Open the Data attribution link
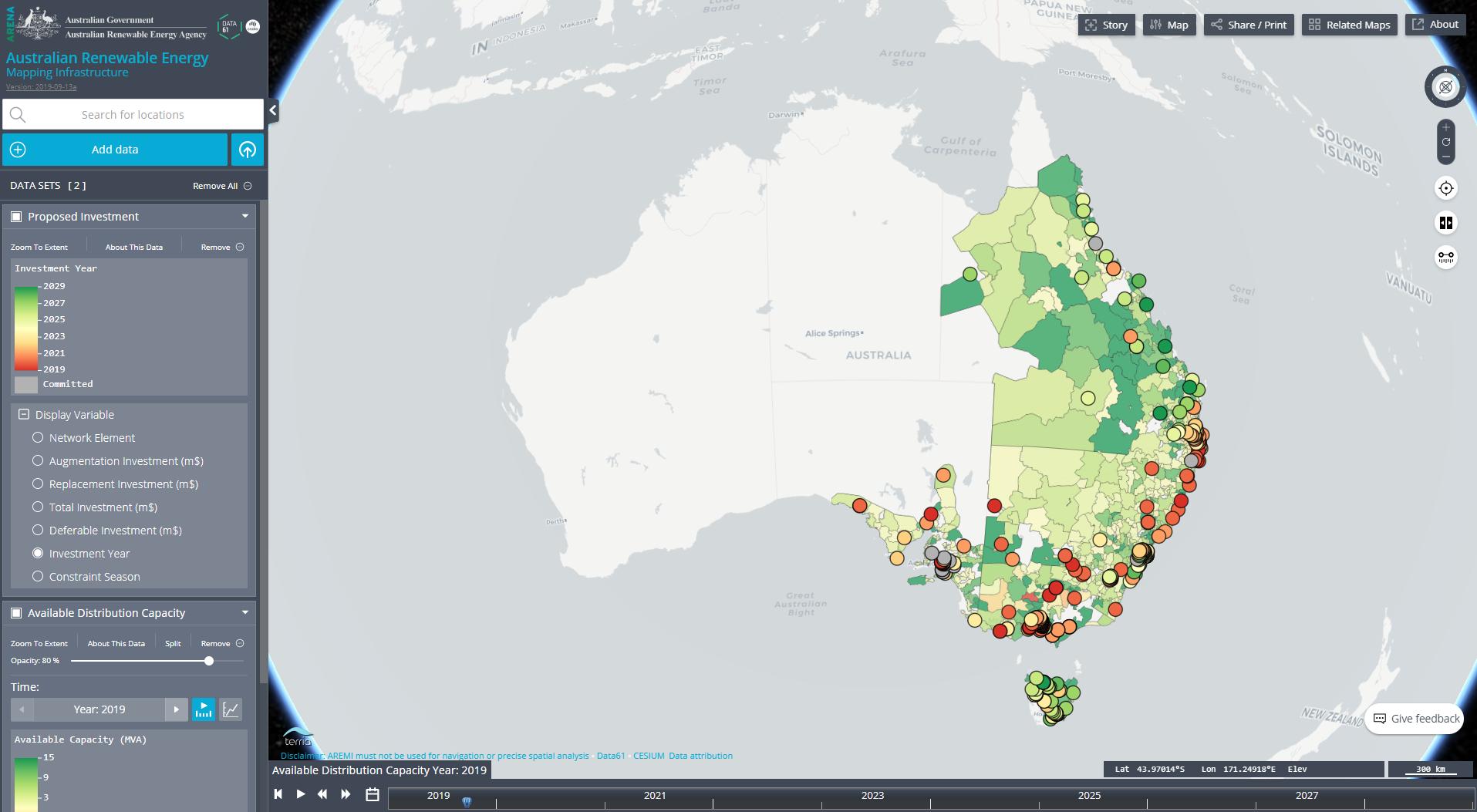 tap(700, 756)
